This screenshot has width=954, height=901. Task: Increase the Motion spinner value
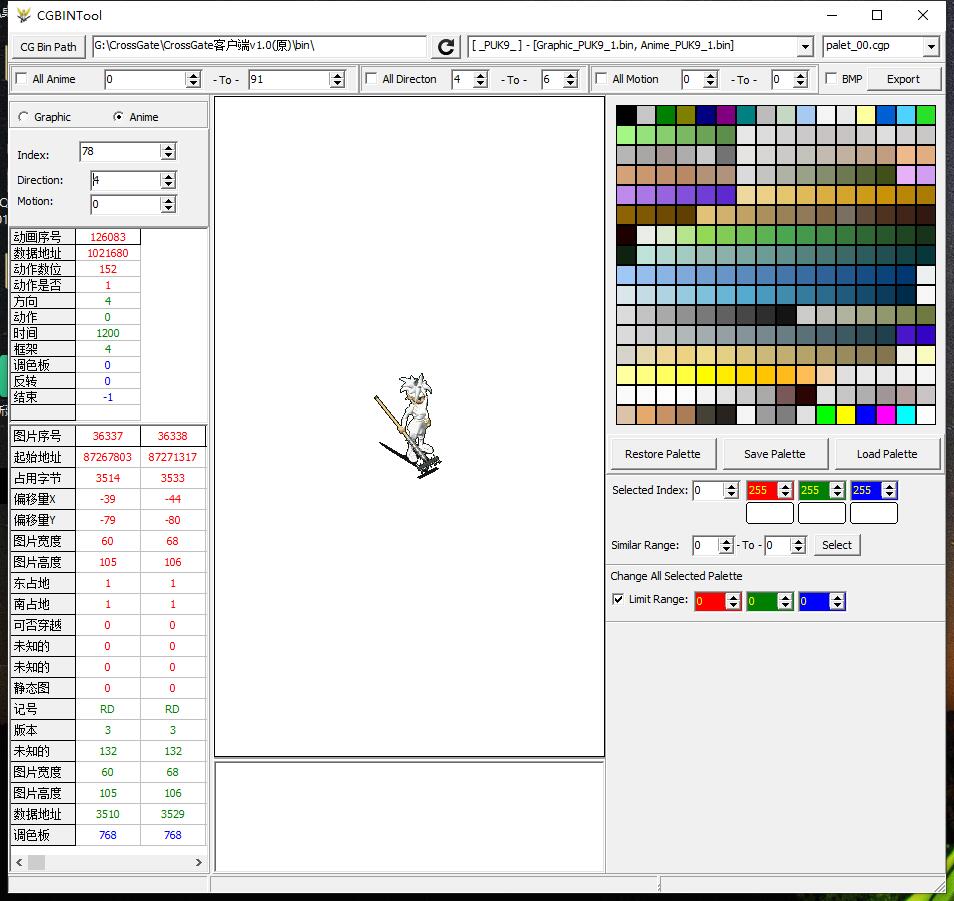pyautogui.click(x=168, y=200)
